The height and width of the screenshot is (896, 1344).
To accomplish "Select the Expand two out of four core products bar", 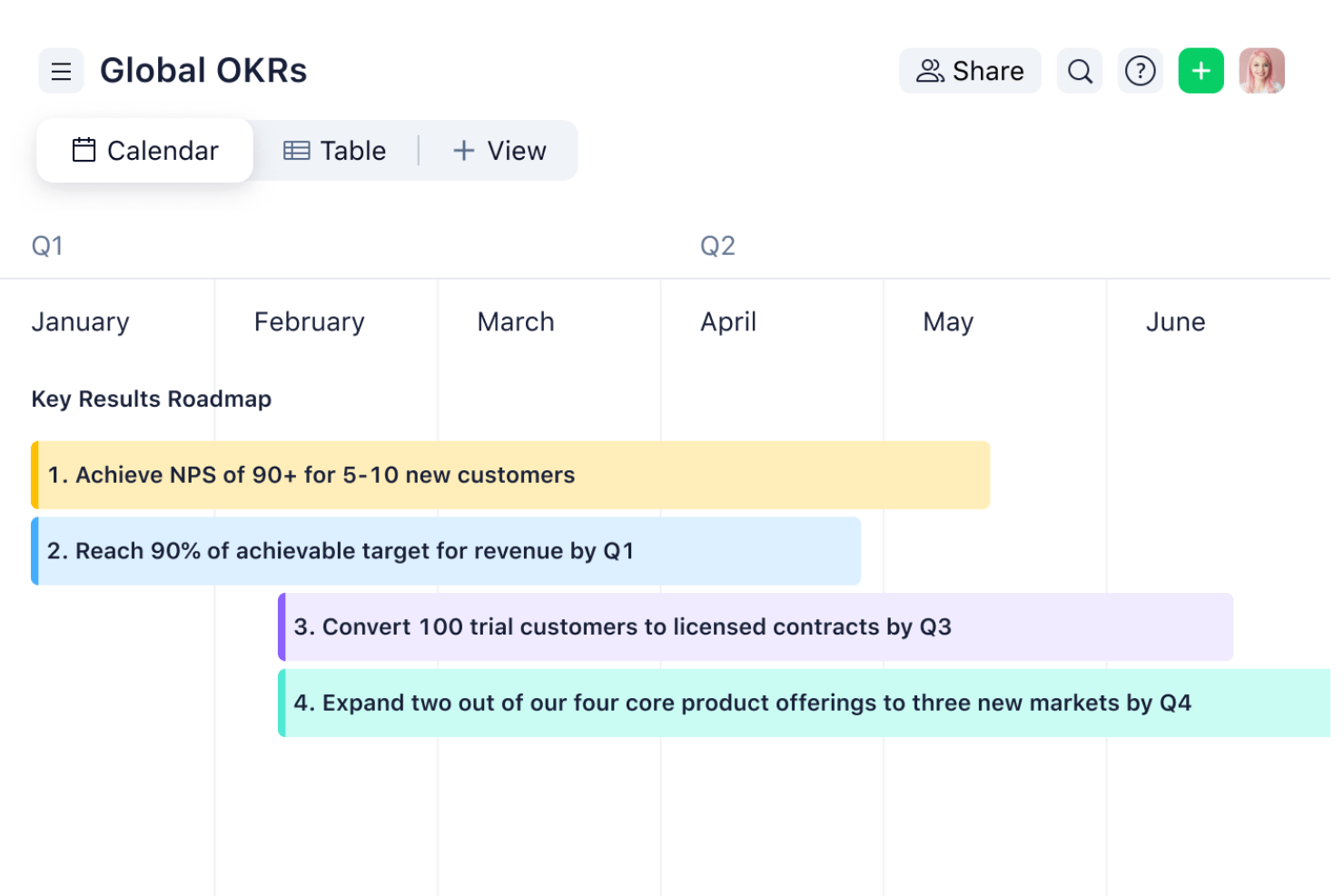I will coord(805,703).
